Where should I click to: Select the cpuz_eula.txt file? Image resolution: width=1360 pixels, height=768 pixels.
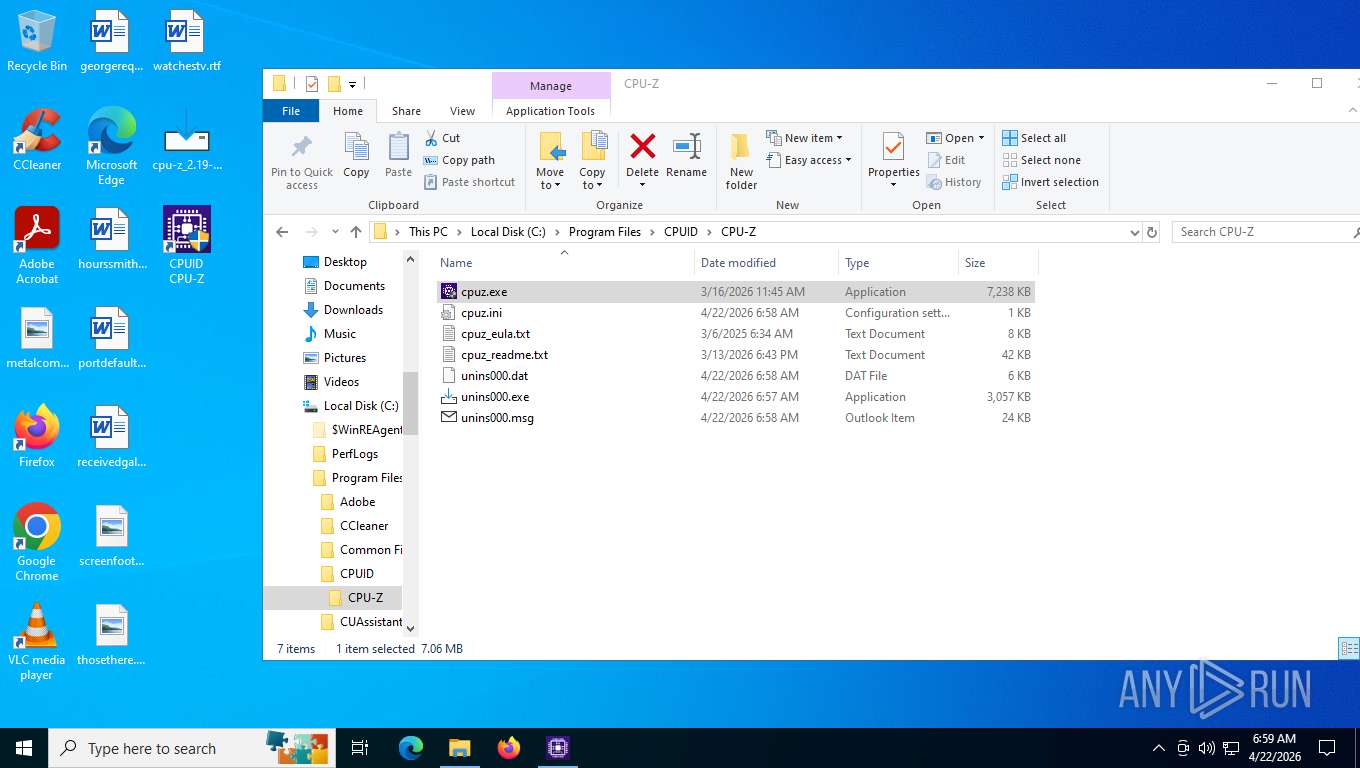click(736, 334)
